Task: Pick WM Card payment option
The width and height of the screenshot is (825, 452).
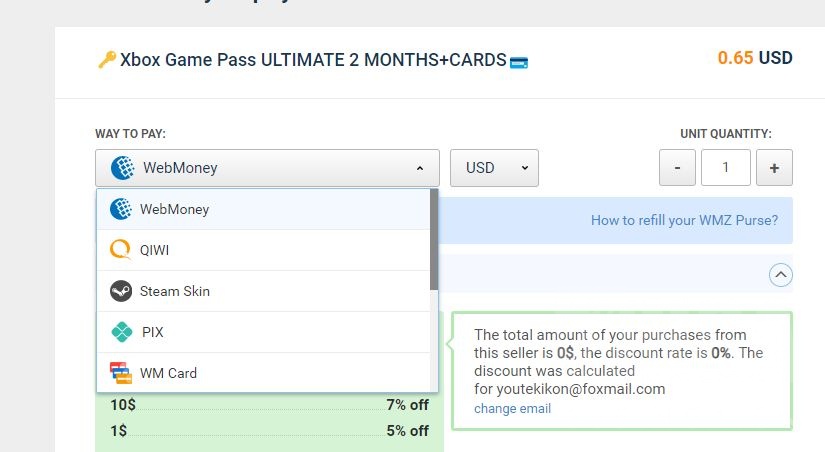Action: click(168, 373)
